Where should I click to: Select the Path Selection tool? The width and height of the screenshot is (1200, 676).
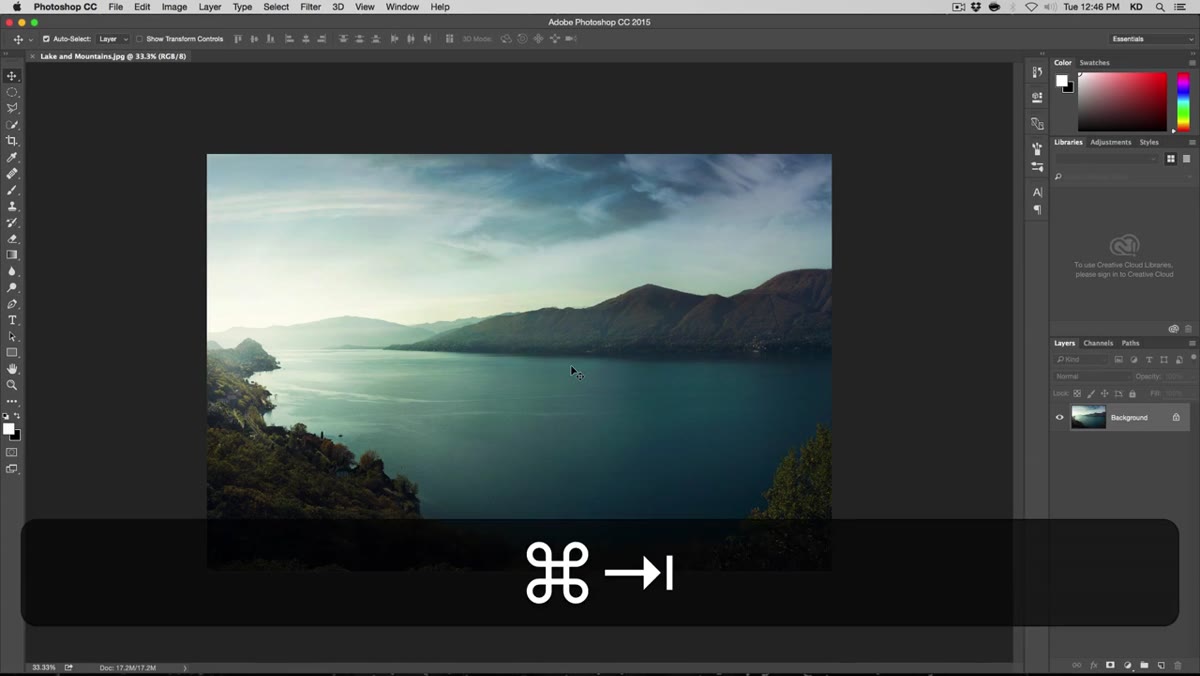(x=12, y=336)
